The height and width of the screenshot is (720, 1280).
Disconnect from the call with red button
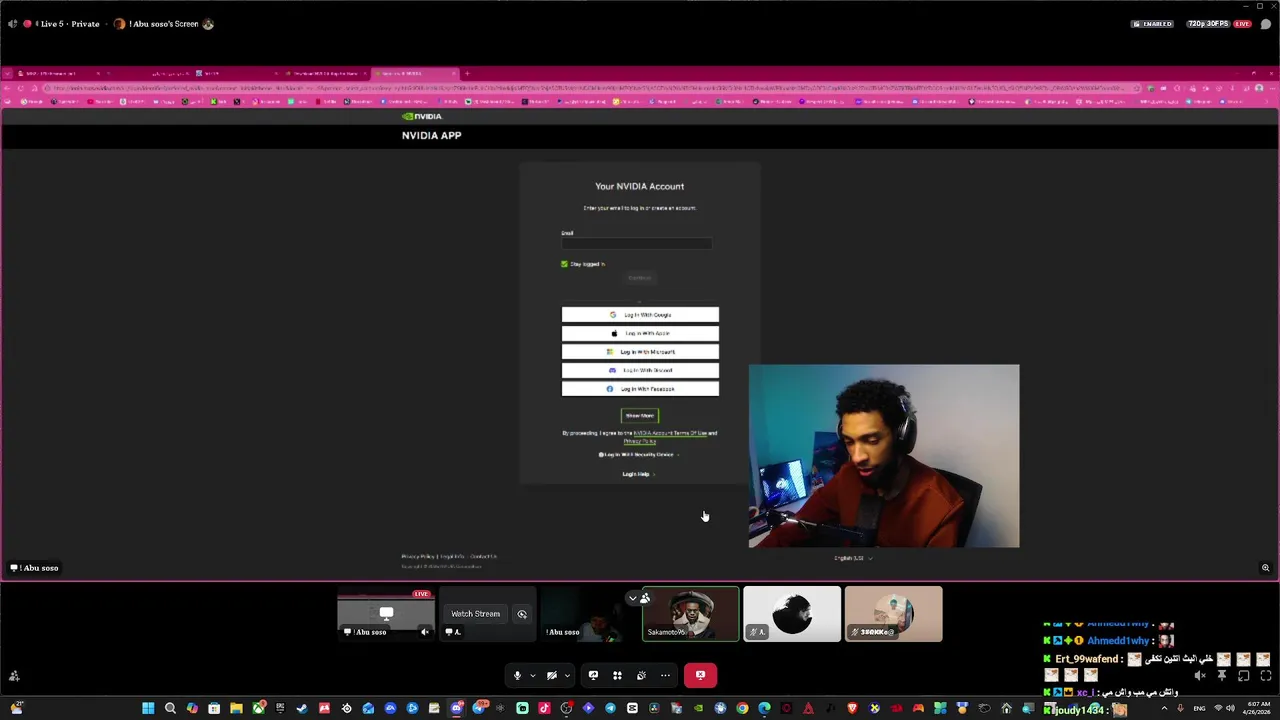tap(700, 675)
